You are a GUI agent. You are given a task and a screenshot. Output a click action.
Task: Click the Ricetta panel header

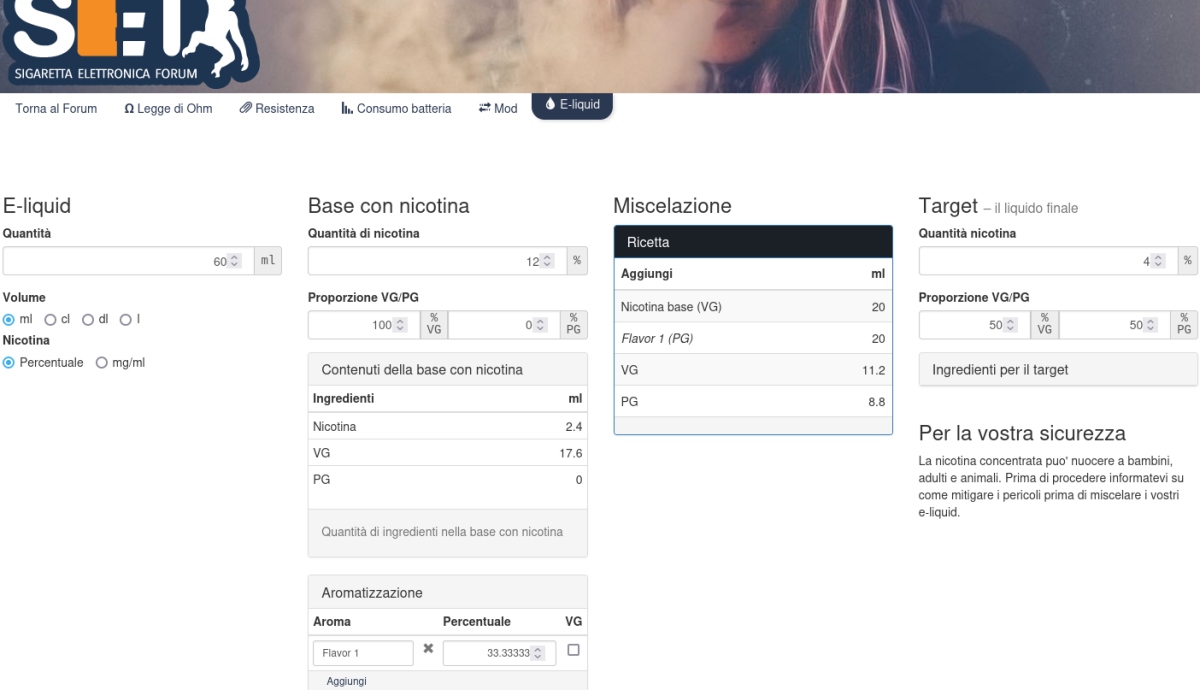(753, 242)
